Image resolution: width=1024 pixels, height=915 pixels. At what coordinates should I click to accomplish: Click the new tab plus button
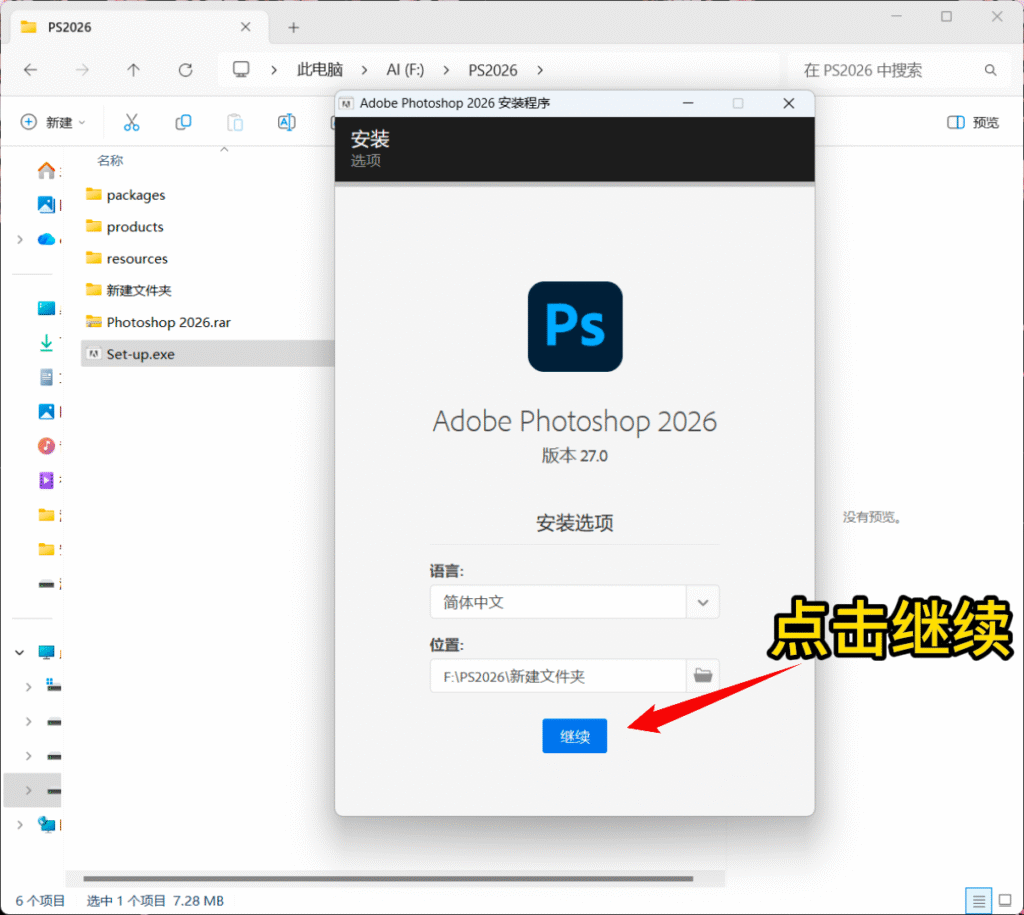[293, 27]
